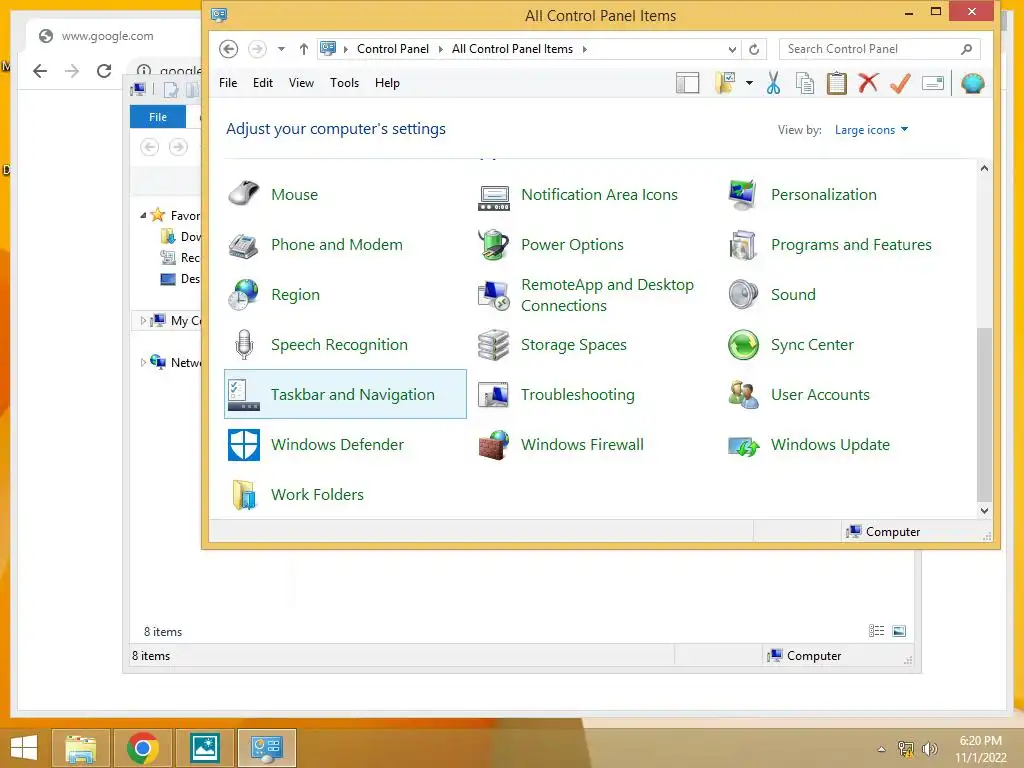Click the Windows Update icon

pos(743,445)
